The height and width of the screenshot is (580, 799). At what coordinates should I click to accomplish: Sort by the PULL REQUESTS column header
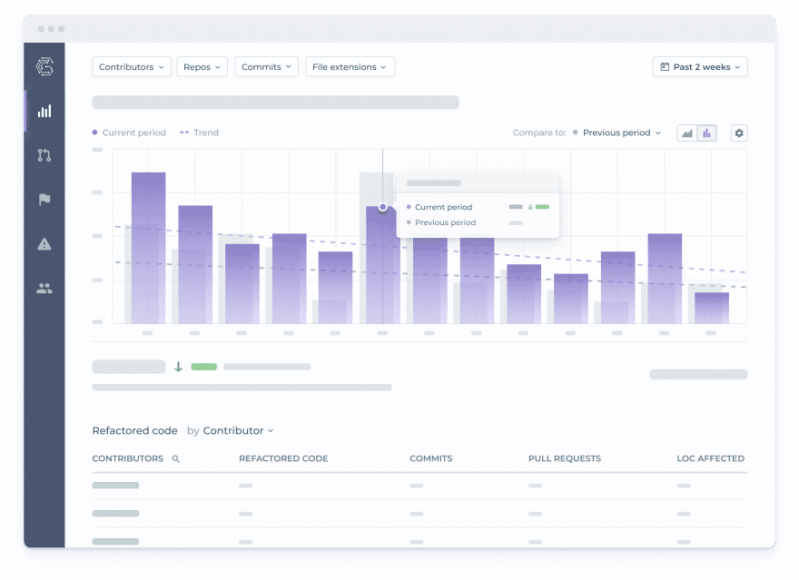click(x=565, y=459)
